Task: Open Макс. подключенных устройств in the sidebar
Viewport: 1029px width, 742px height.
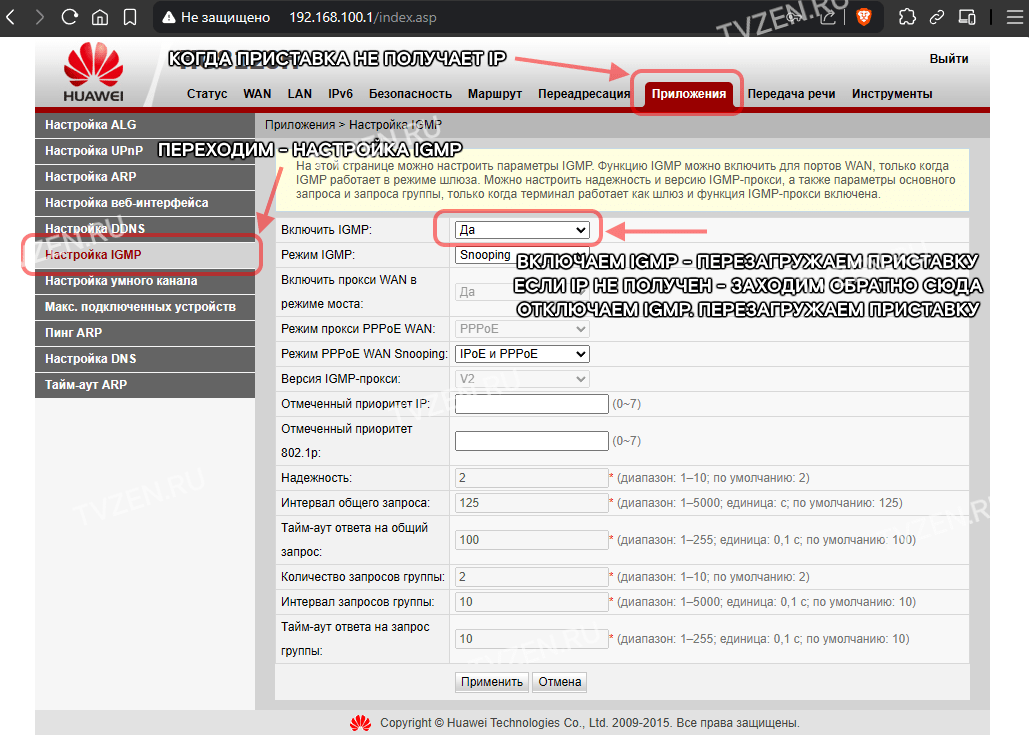Action: (145, 307)
